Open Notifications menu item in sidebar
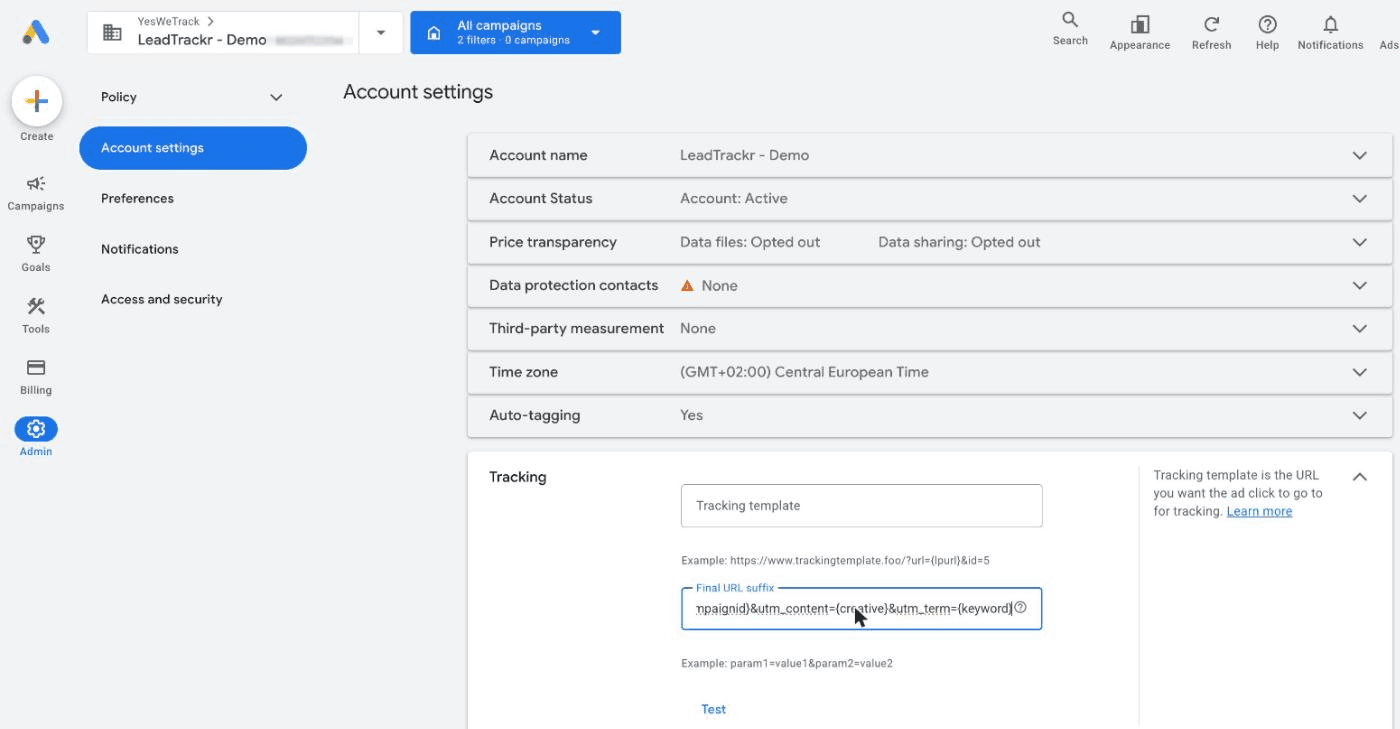This screenshot has height=729, width=1400. [140, 249]
